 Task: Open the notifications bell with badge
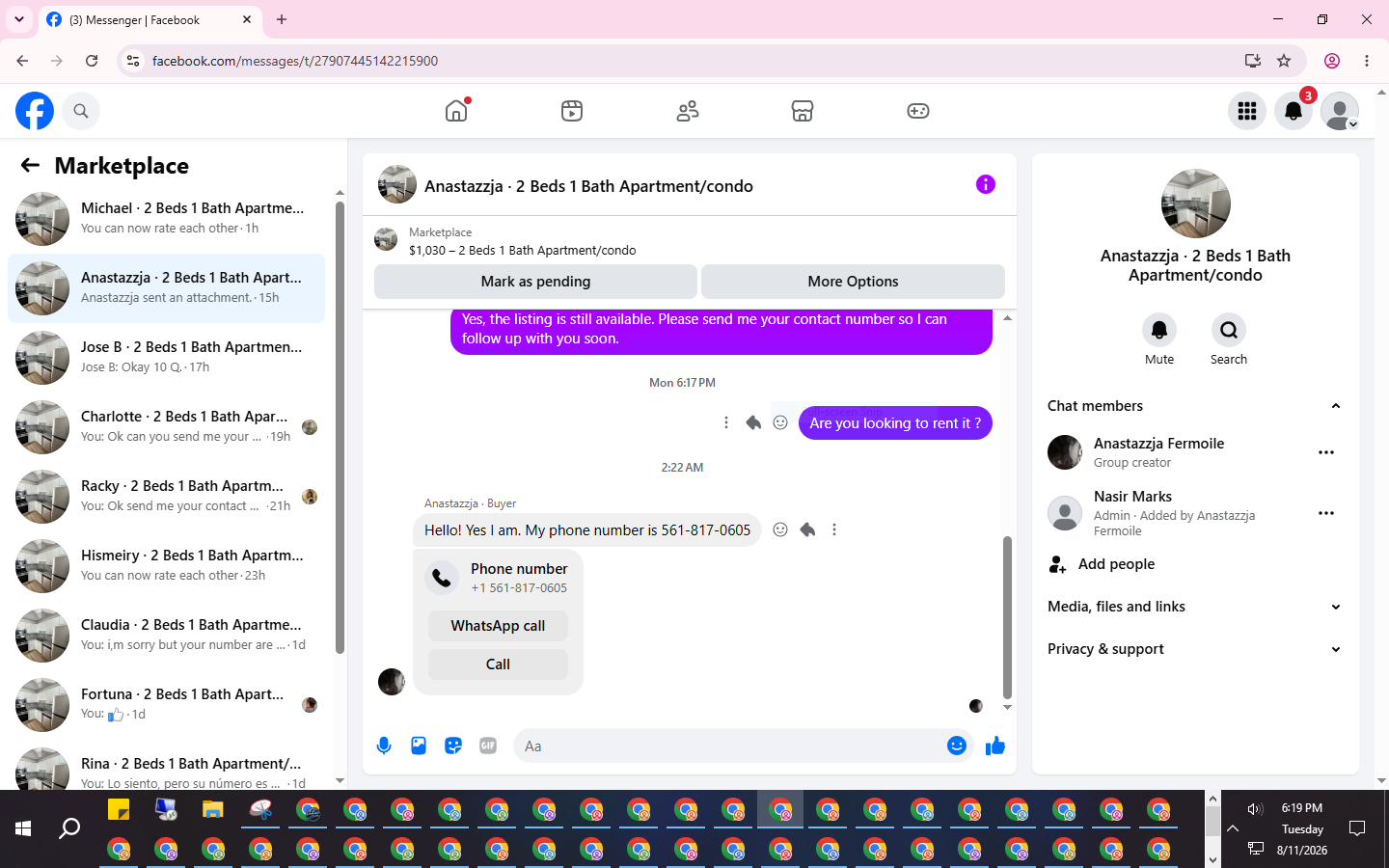tap(1294, 111)
